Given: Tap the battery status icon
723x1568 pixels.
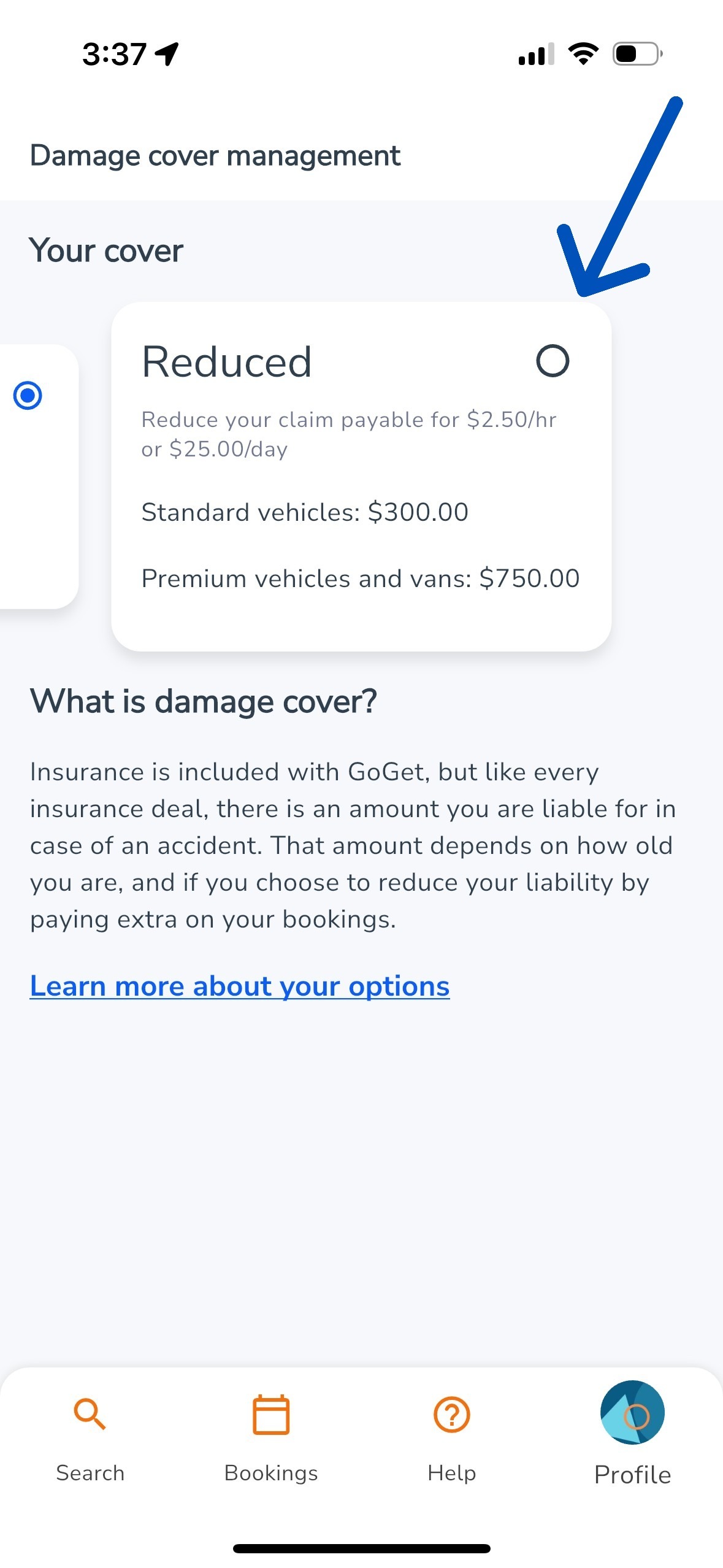Looking at the screenshot, I should click(637, 54).
